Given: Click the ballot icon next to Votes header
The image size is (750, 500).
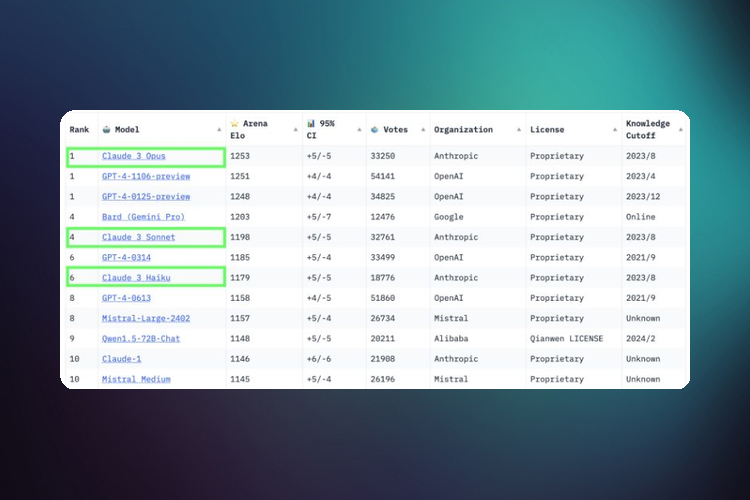Looking at the screenshot, I should pyautogui.click(x=375, y=130).
